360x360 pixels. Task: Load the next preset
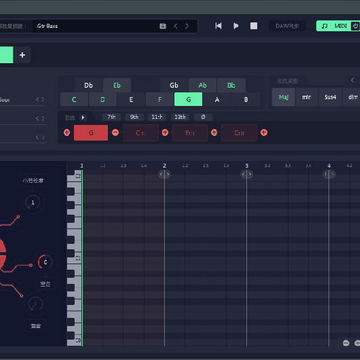[187, 26]
